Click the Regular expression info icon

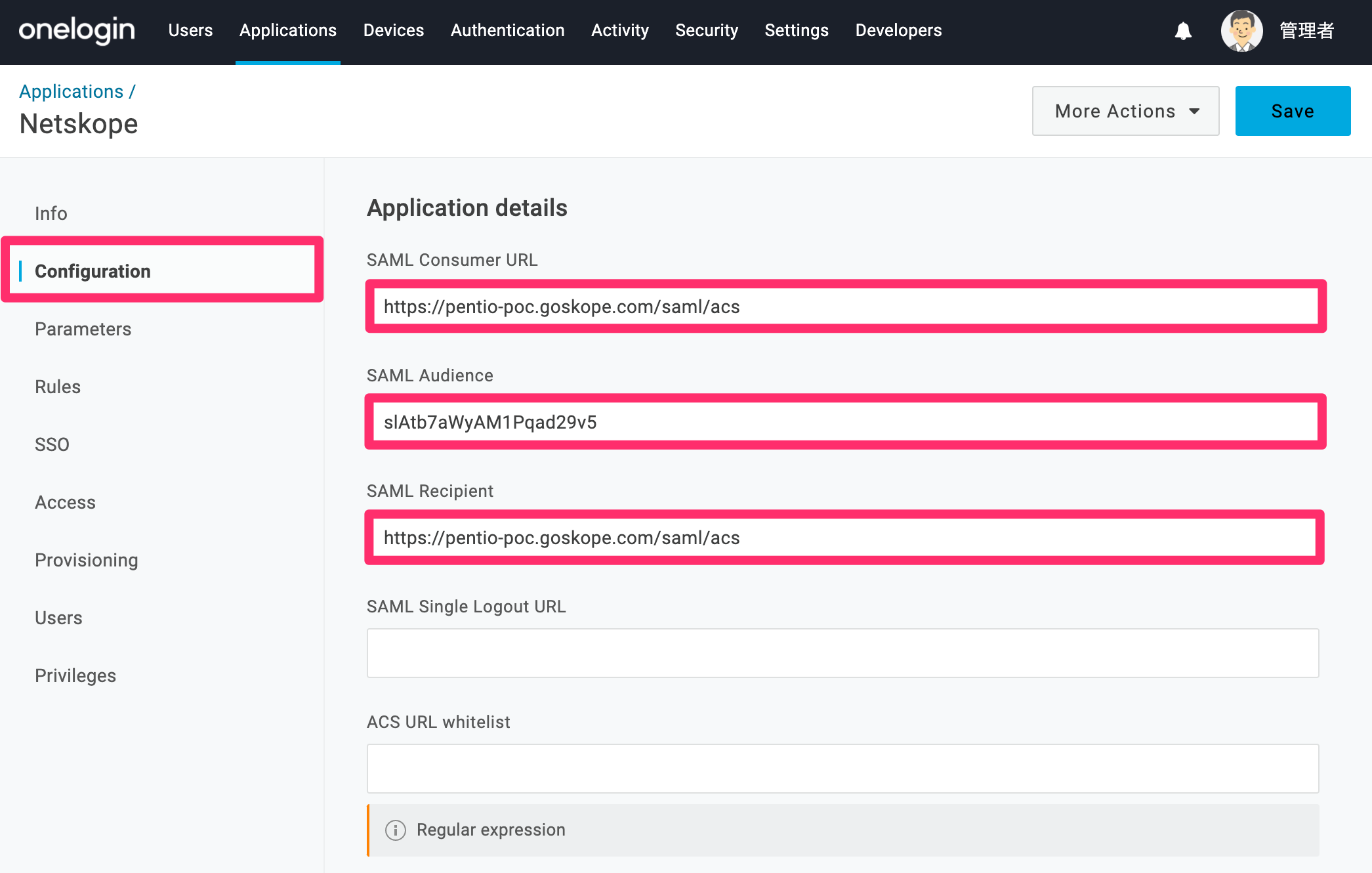click(396, 830)
